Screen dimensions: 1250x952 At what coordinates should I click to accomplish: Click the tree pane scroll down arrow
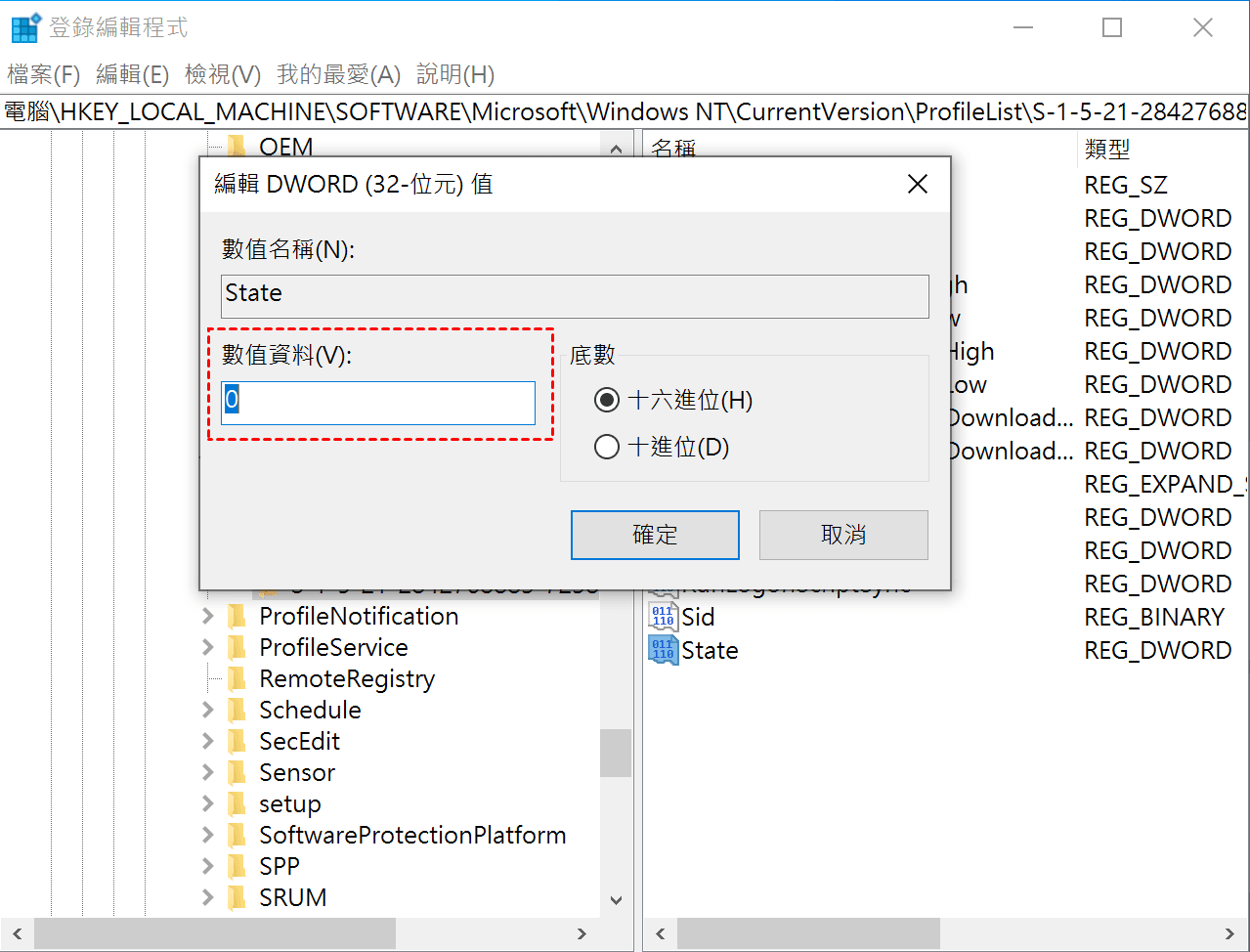616,900
